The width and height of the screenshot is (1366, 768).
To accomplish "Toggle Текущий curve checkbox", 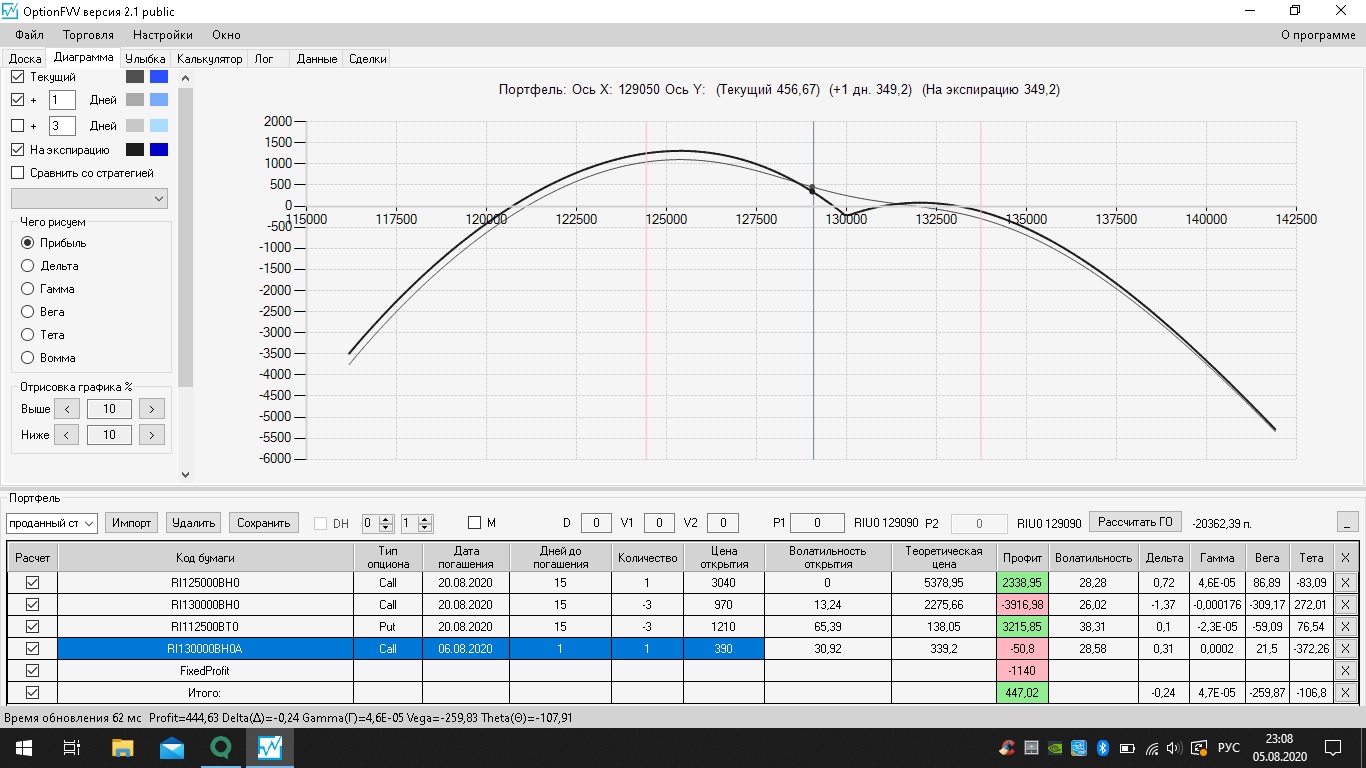I will 17,76.
